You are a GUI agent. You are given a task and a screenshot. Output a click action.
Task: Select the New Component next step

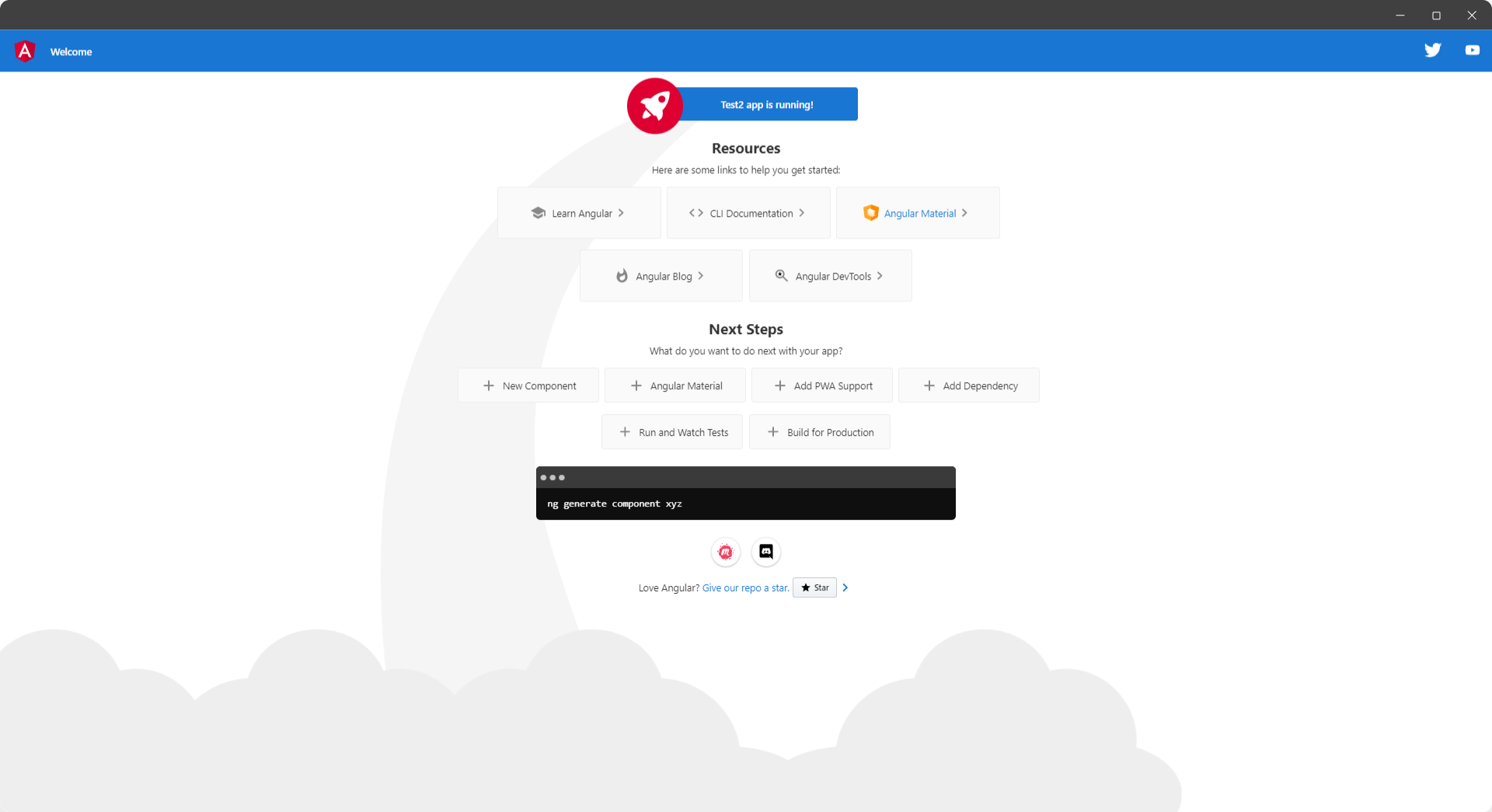click(x=528, y=385)
